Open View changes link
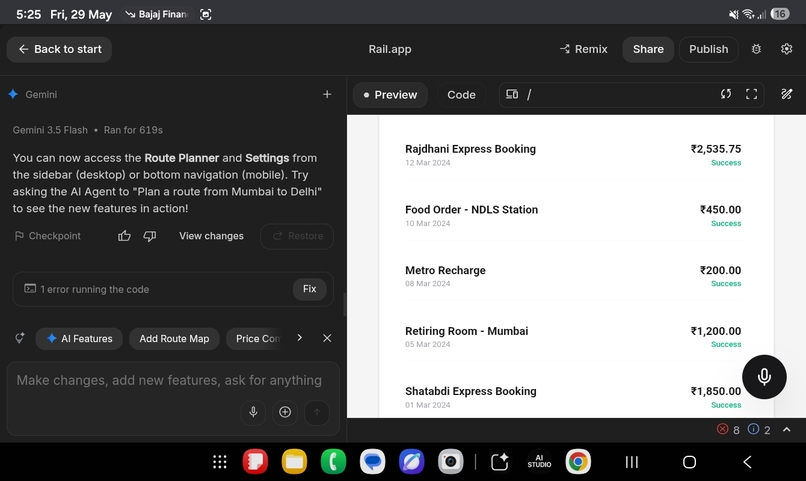 point(211,236)
